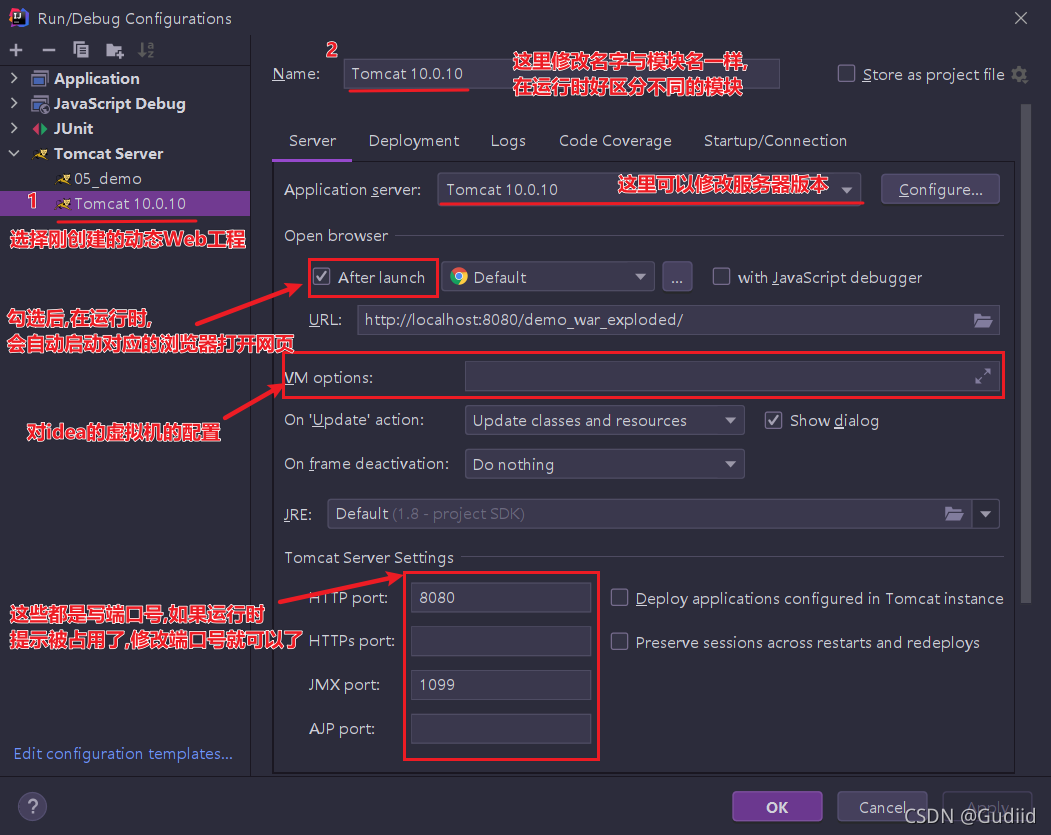Close the Run/Debug Configurations dialog
Viewport: 1051px width, 835px height.
pos(1020,18)
